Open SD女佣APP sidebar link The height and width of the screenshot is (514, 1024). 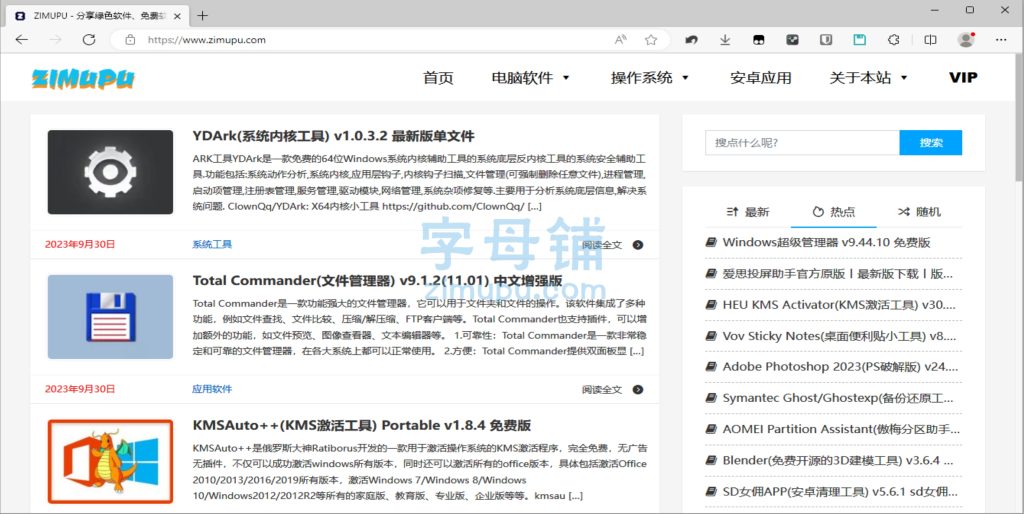pos(840,492)
